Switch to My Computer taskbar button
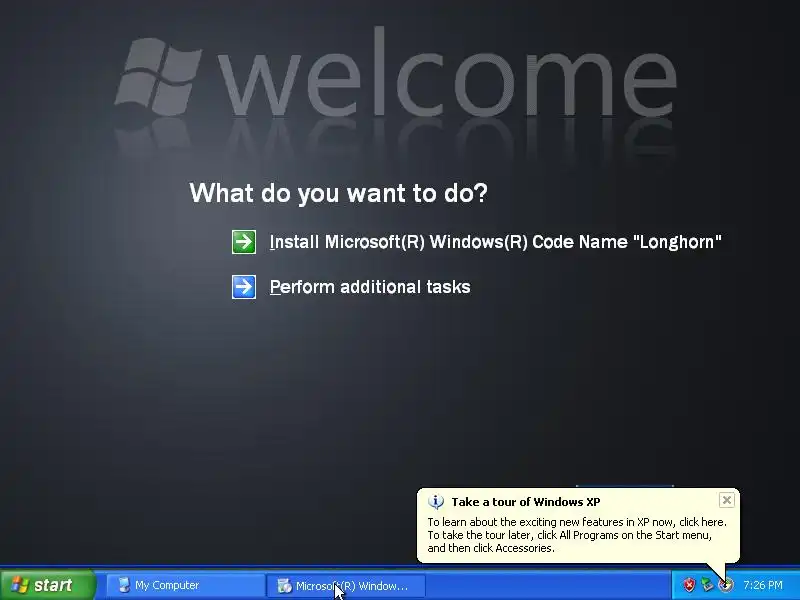This screenshot has height=600, width=800. point(185,585)
